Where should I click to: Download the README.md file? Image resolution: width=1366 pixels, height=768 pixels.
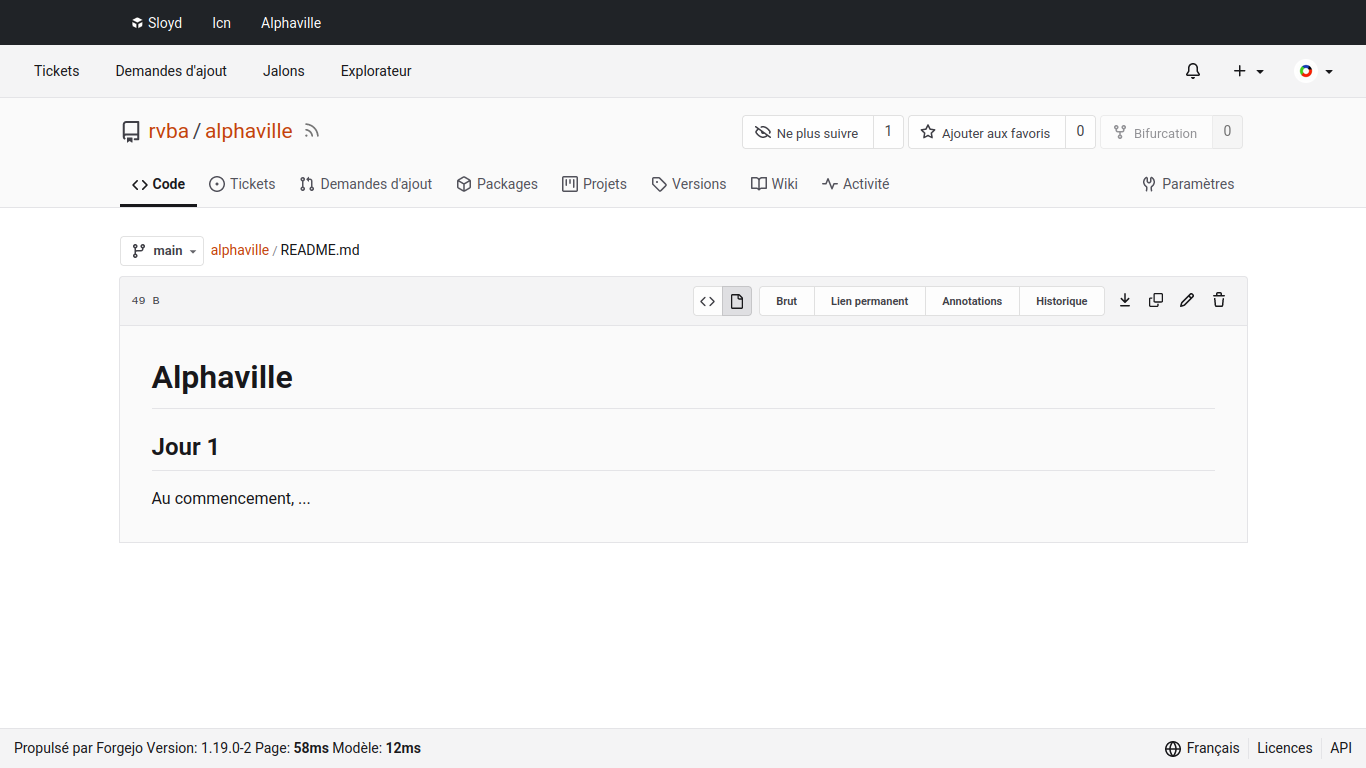point(1125,300)
